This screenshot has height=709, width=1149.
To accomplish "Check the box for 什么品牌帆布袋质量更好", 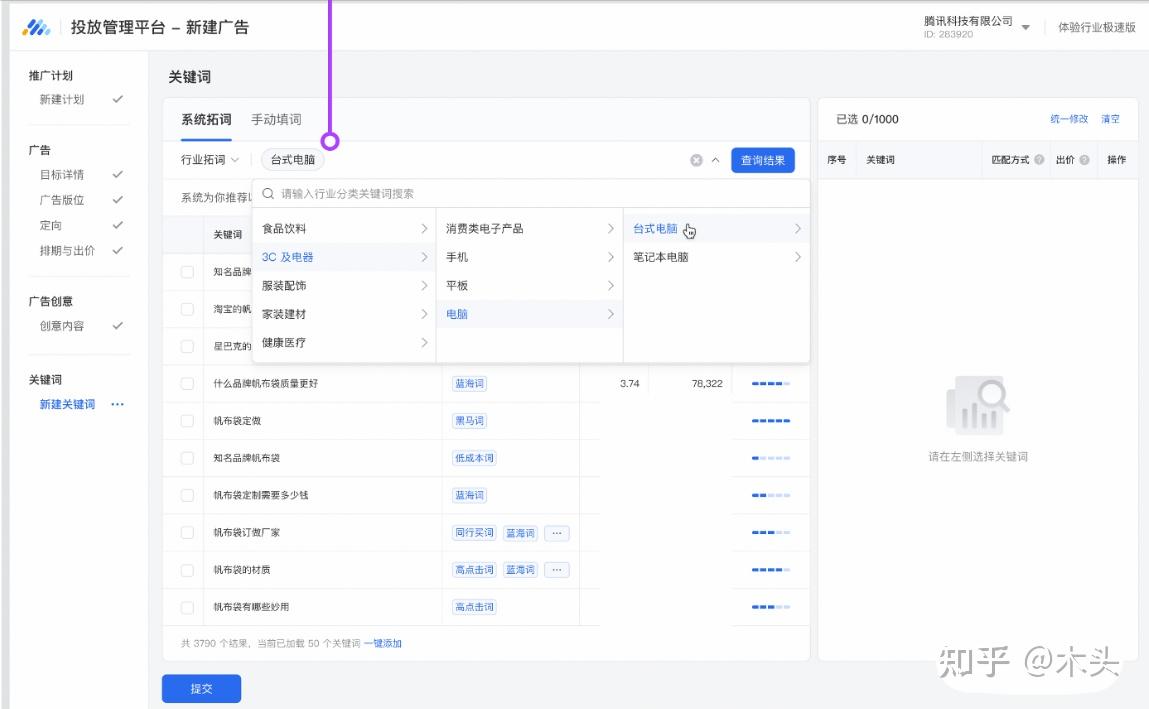I will pyautogui.click(x=187, y=384).
